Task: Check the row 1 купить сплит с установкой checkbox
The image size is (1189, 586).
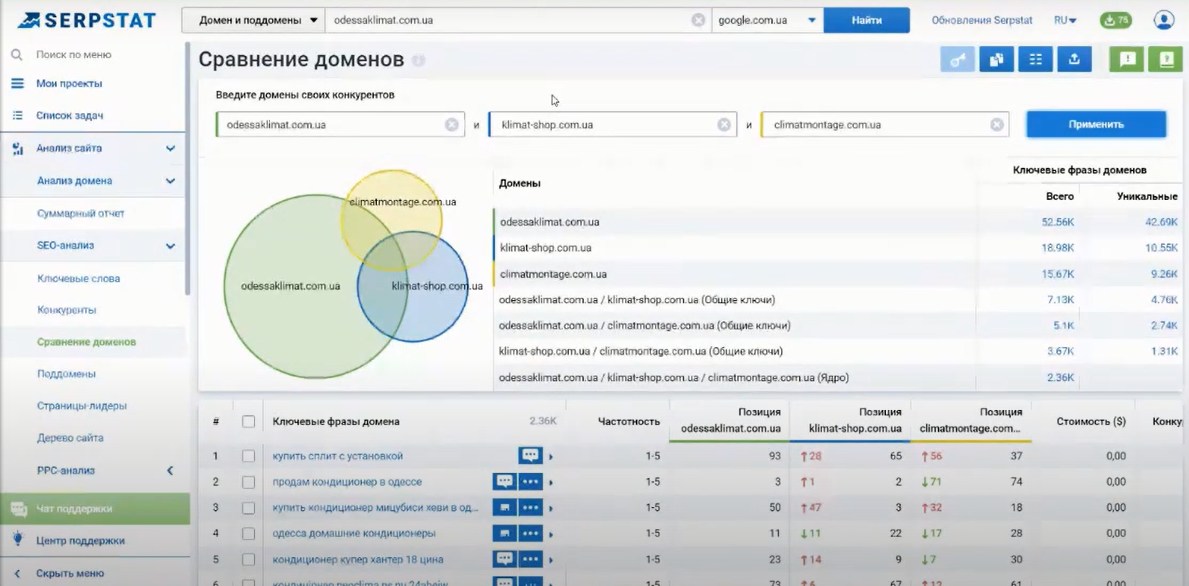Action: [248, 456]
